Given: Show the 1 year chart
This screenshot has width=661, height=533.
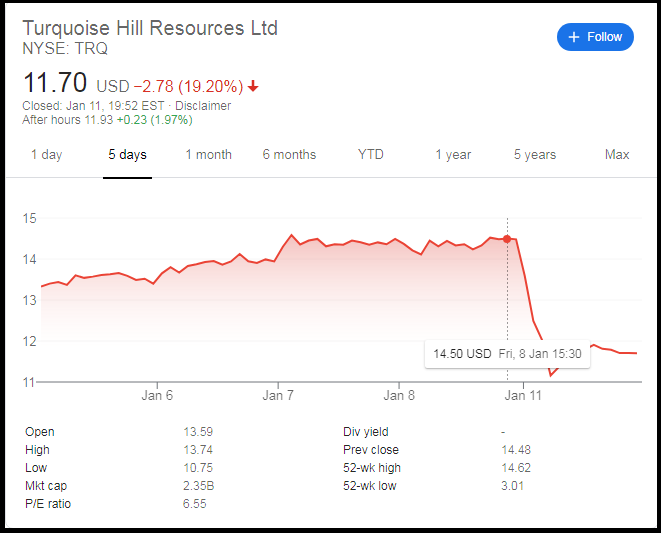Looking at the screenshot, I should point(453,154).
